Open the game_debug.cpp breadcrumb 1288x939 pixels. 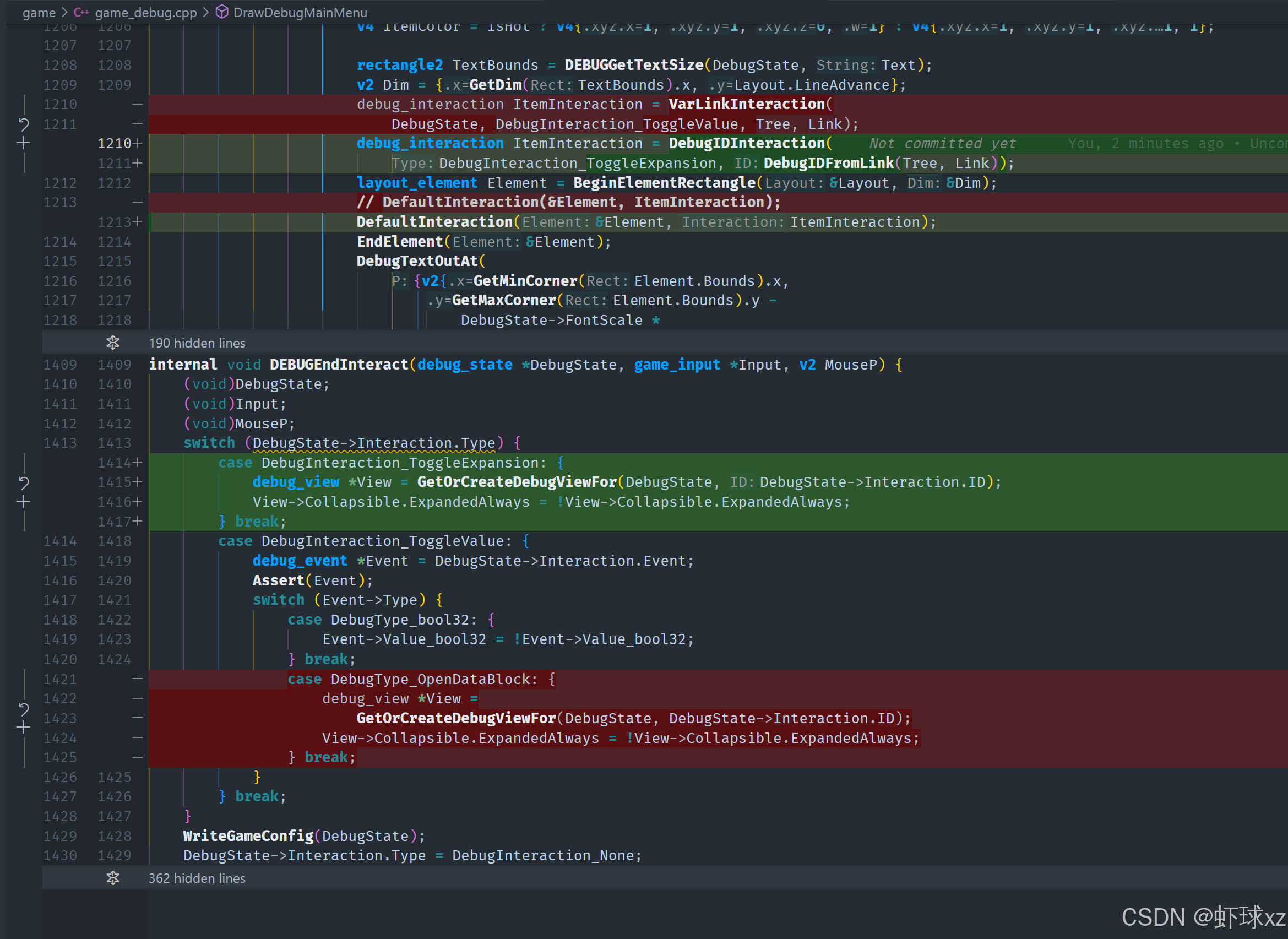click(145, 13)
